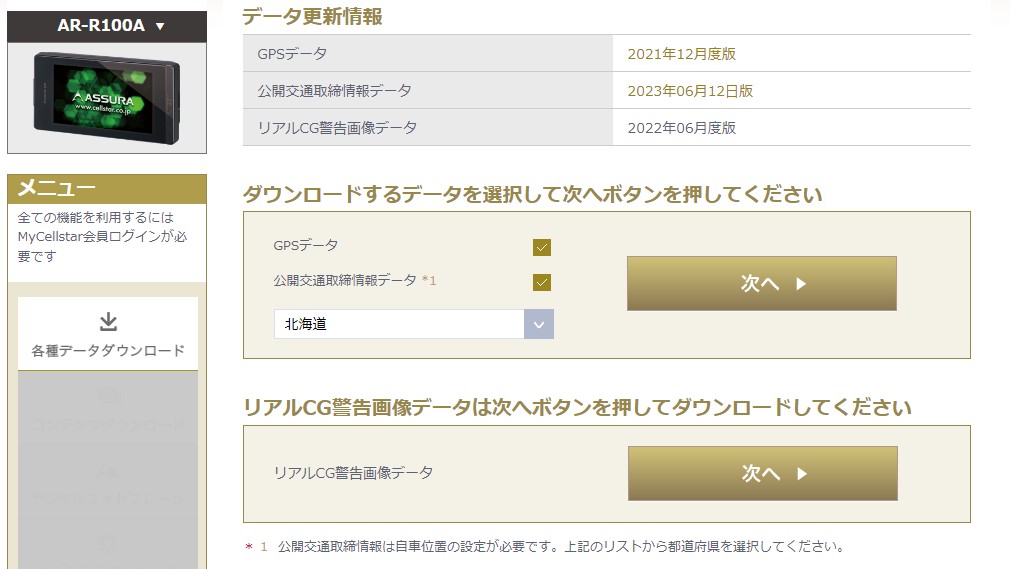Screen dimensions: 1010x569
Task: Click the MyCellstar login notice text
Action: (102, 236)
